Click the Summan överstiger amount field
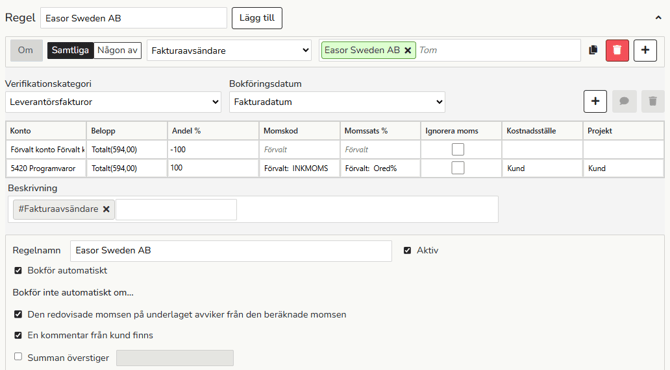The height and width of the screenshot is (370, 670). tap(175, 358)
